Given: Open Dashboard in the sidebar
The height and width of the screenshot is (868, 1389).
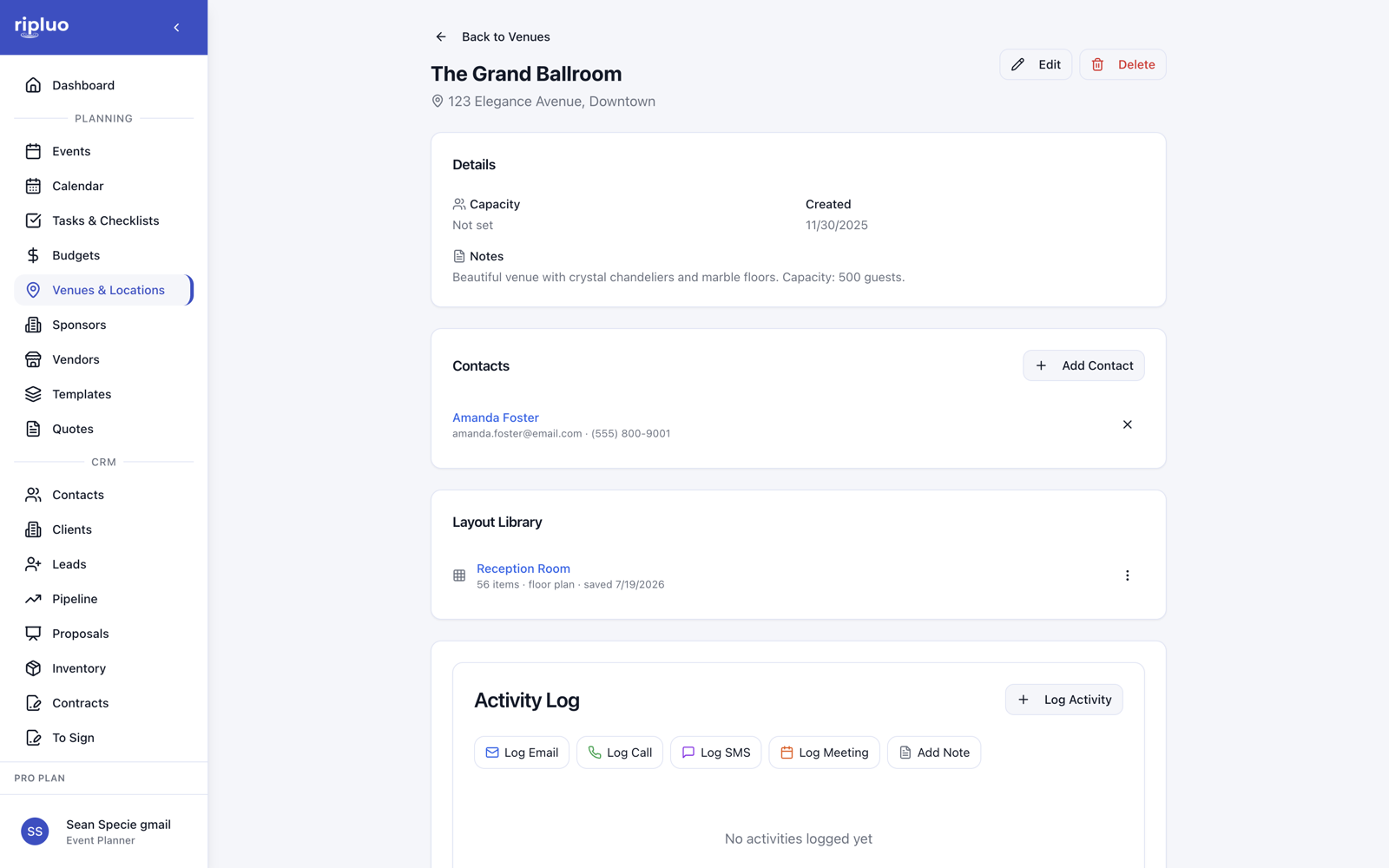Looking at the screenshot, I should [x=103, y=85].
